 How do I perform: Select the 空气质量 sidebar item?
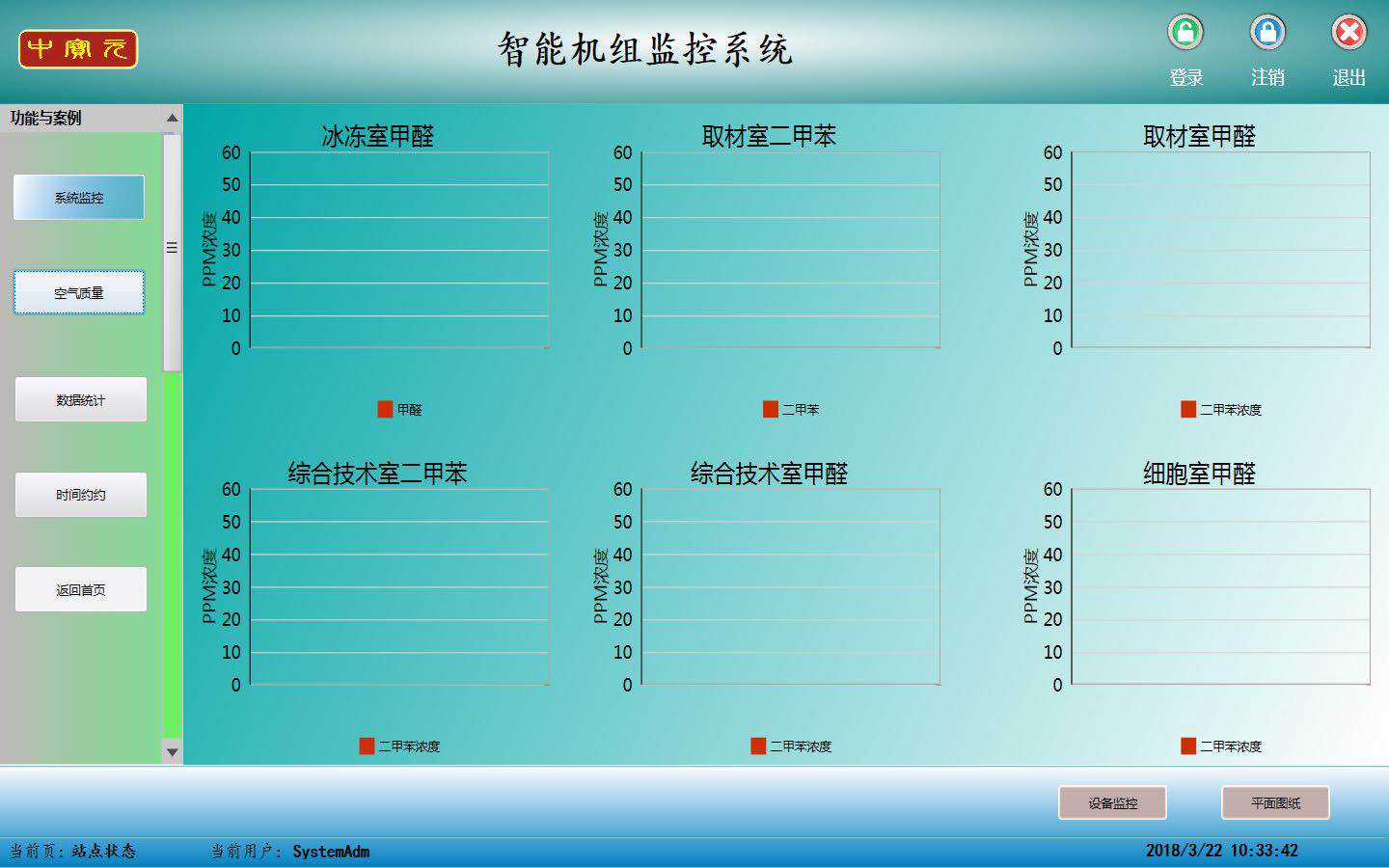(x=79, y=293)
